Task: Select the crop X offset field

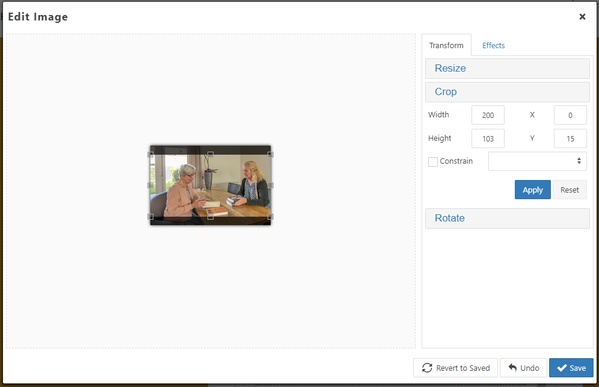Action: (570, 115)
